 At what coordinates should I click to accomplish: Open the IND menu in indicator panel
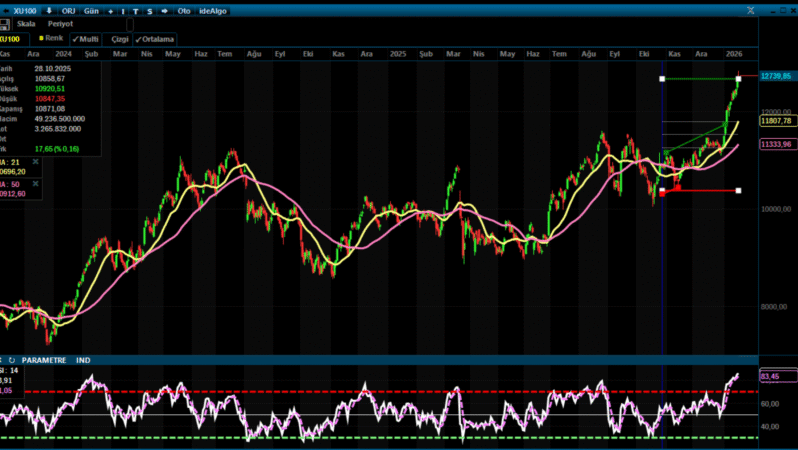pyautogui.click(x=83, y=360)
